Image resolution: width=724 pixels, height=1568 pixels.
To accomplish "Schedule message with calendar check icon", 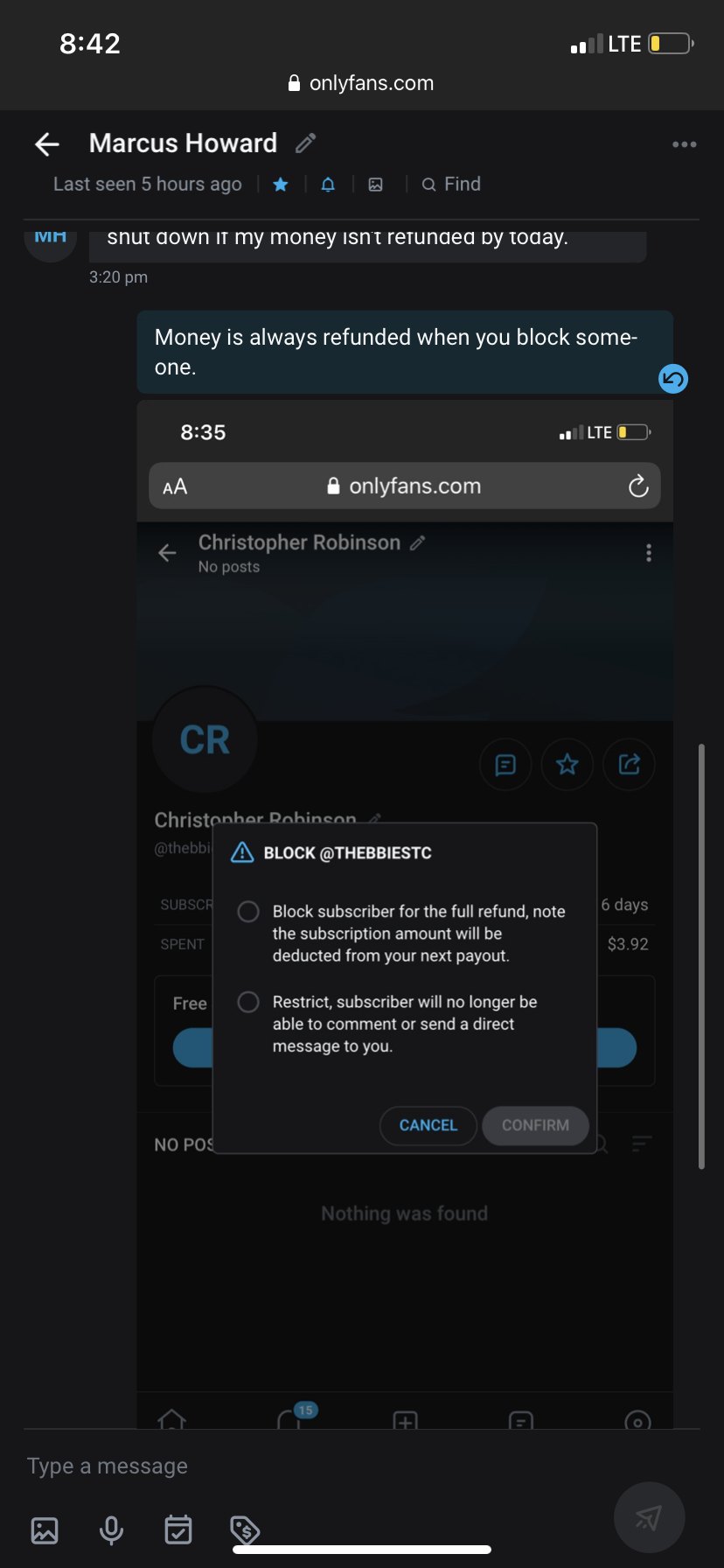I will coord(178,1529).
